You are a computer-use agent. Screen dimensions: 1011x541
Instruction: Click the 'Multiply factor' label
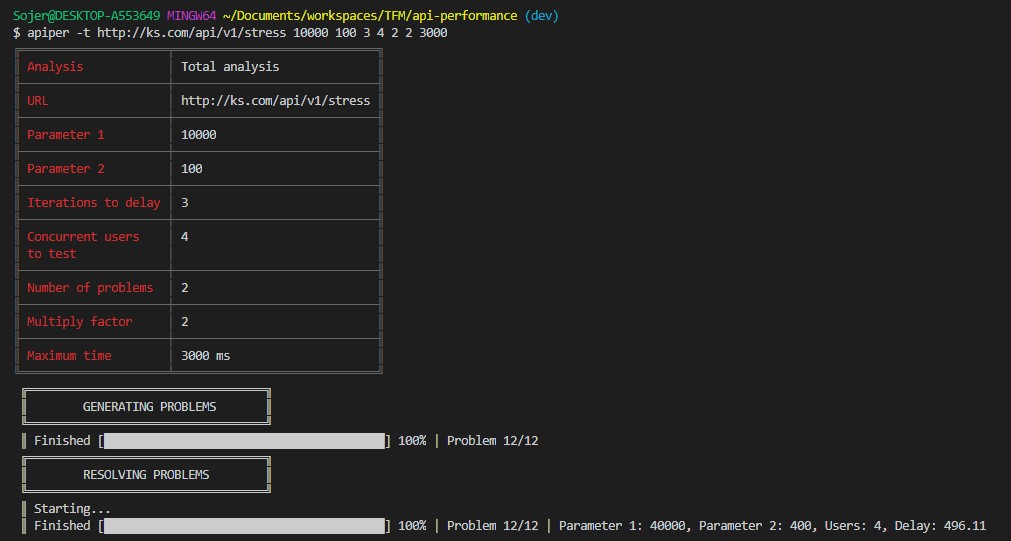(80, 322)
